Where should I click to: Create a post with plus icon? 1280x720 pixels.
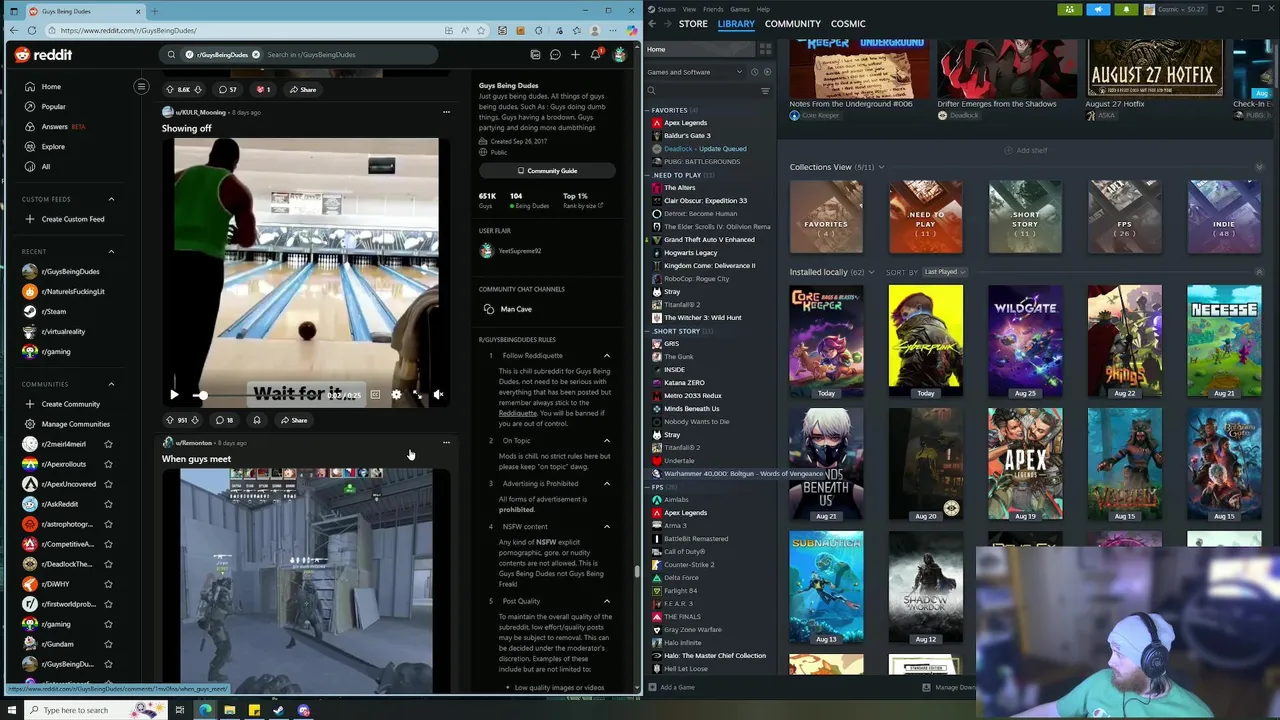coord(575,55)
